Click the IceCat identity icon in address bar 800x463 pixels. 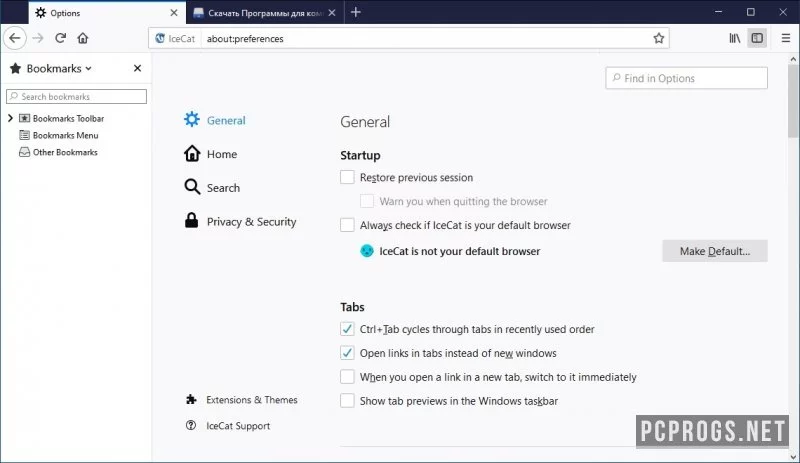(160, 38)
